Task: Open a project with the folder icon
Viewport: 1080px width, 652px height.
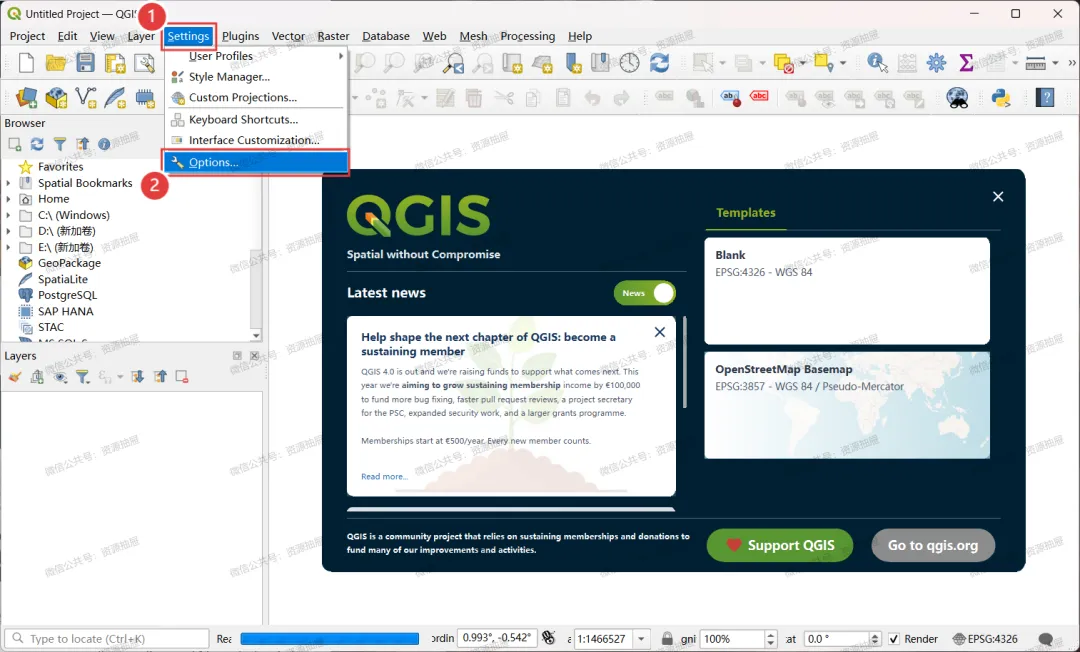Action: tap(56, 63)
